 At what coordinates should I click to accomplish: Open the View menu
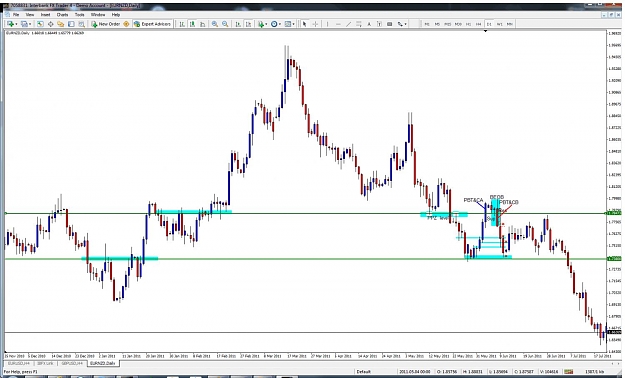(x=30, y=14)
